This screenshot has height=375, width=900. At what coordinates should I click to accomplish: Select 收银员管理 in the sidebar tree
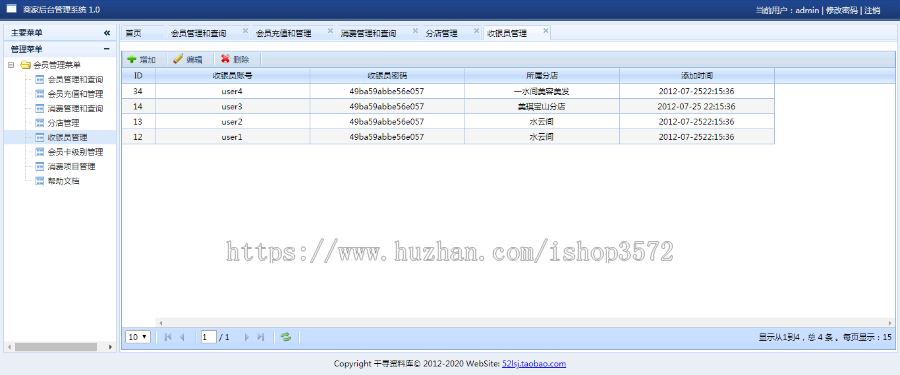67,137
